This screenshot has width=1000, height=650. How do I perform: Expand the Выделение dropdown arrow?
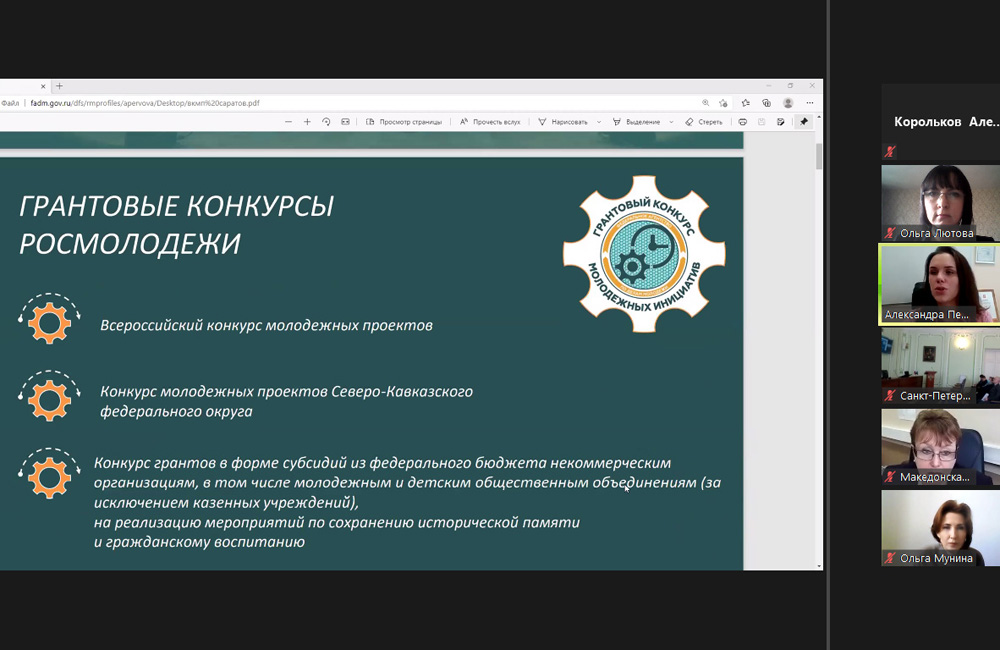pyautogui.click(x=672, y=122)
